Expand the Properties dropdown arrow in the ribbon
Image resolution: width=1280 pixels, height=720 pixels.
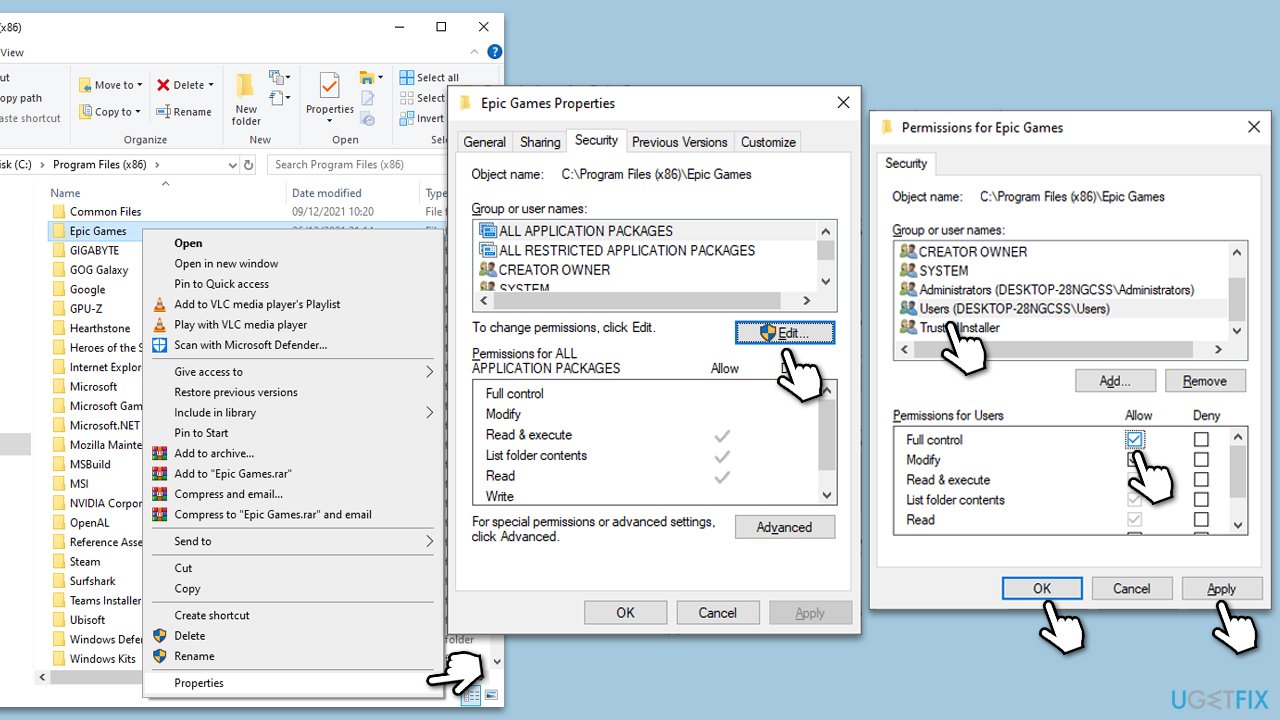(x=329, y=122)
